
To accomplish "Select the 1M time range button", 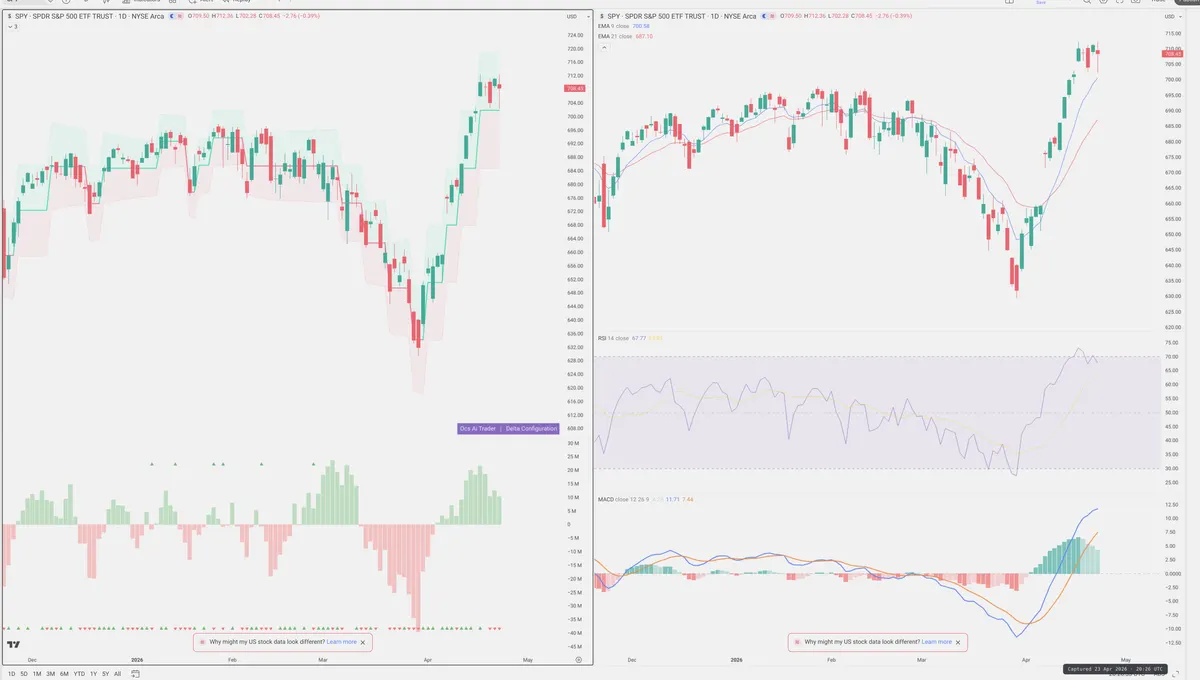I will [37, 674].
